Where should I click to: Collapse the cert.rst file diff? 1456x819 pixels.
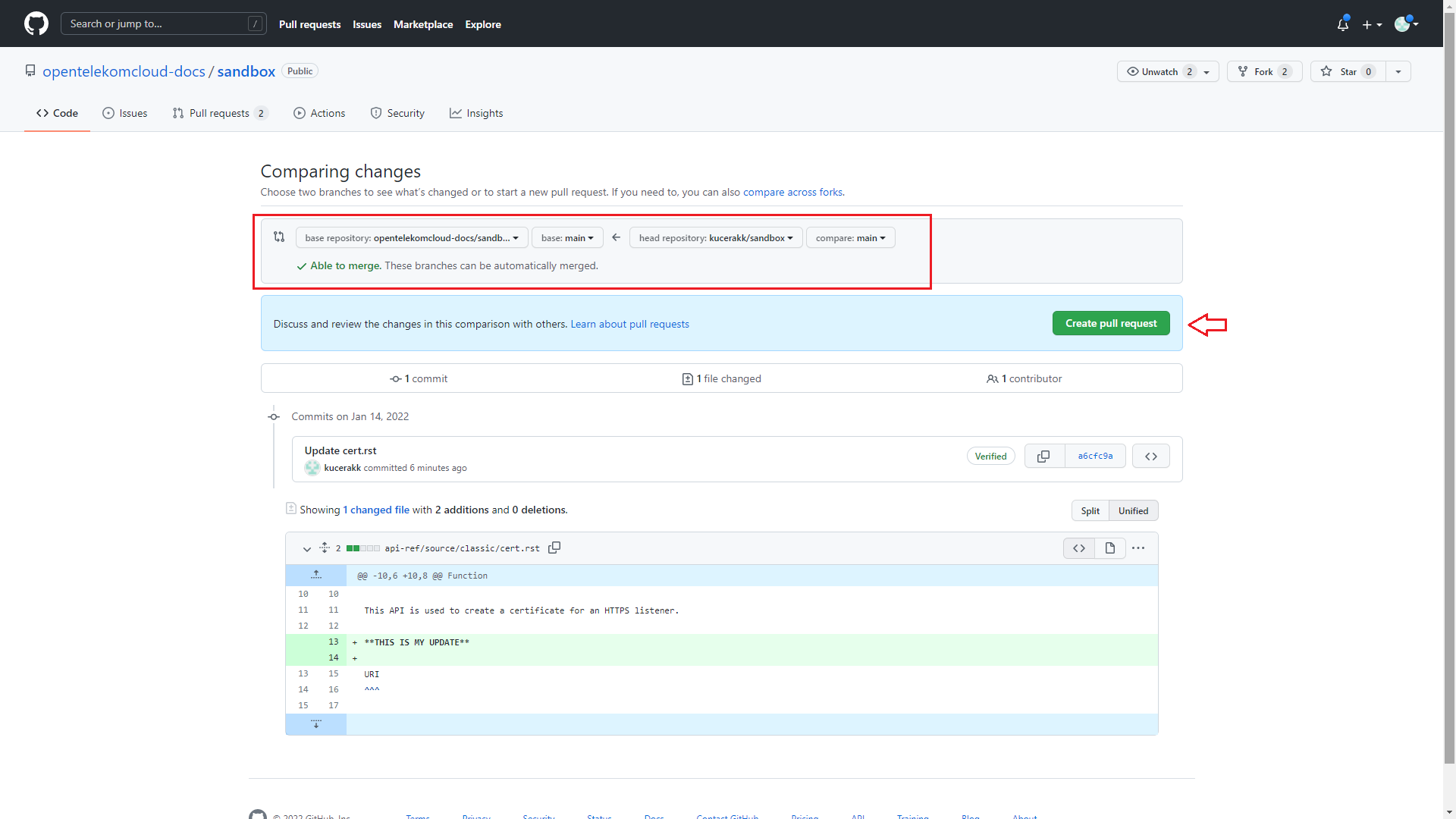tap(306, 548)
